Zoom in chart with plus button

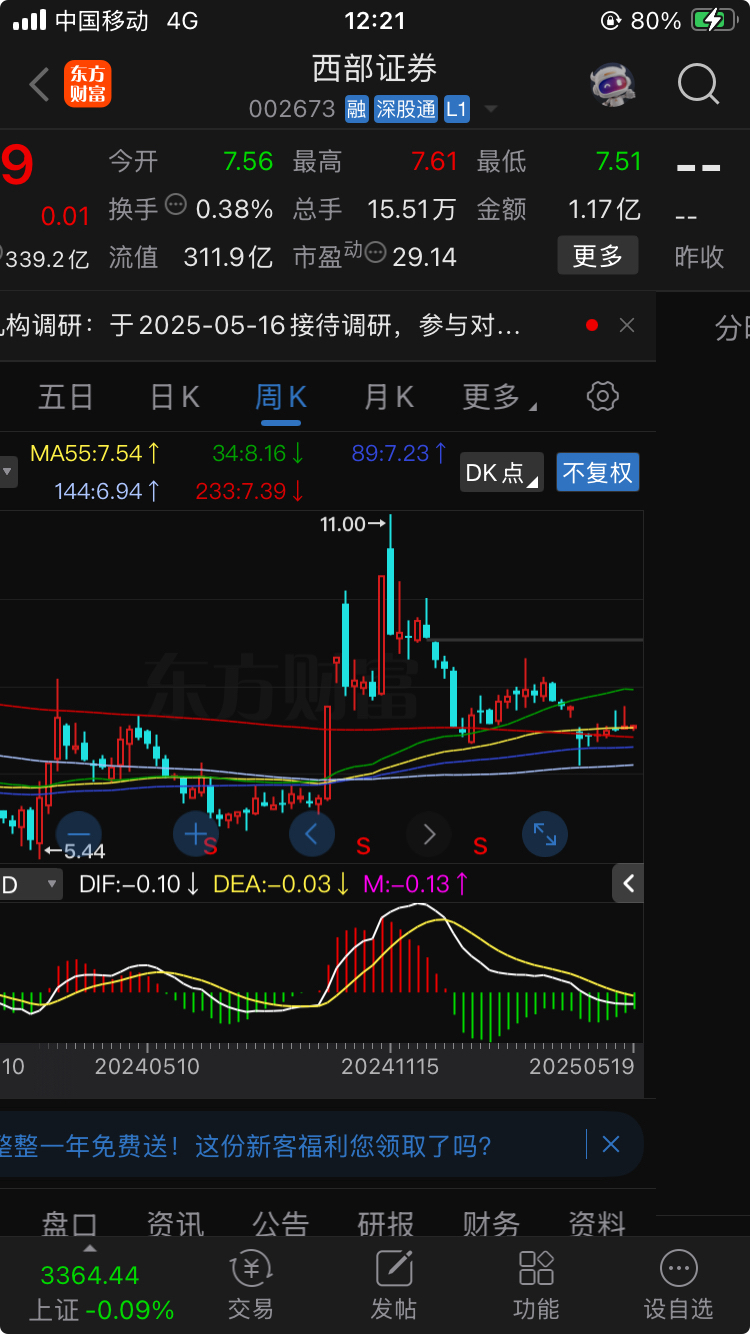pos(196,833)
